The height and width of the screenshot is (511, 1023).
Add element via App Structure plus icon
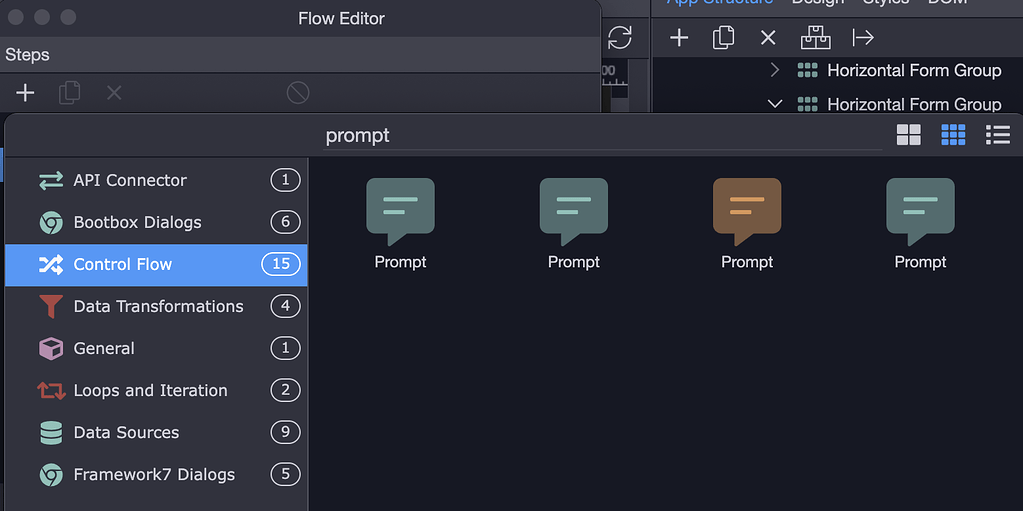click(x=679, y=38)
